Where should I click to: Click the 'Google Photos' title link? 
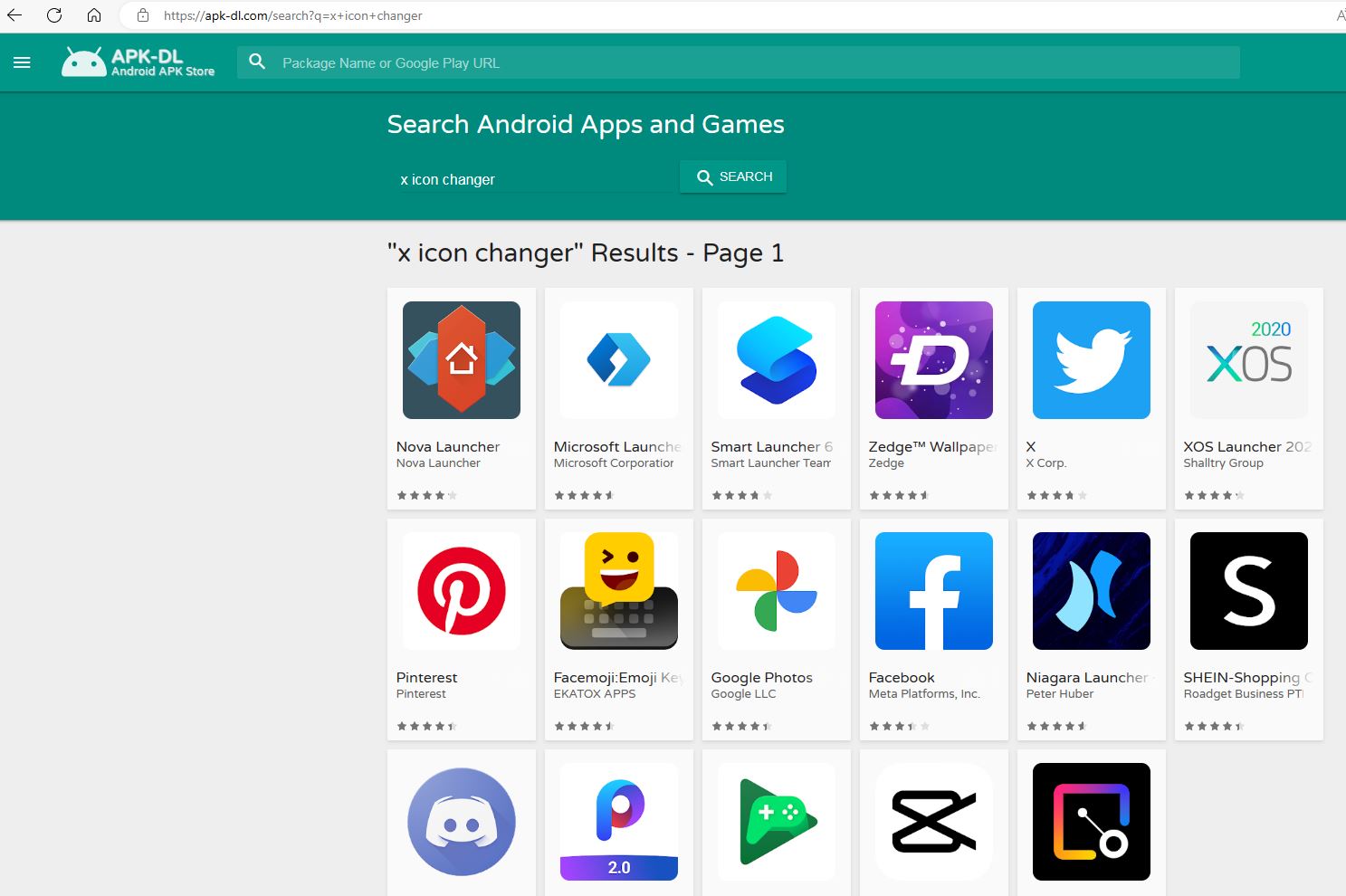[x=762, y=677]
